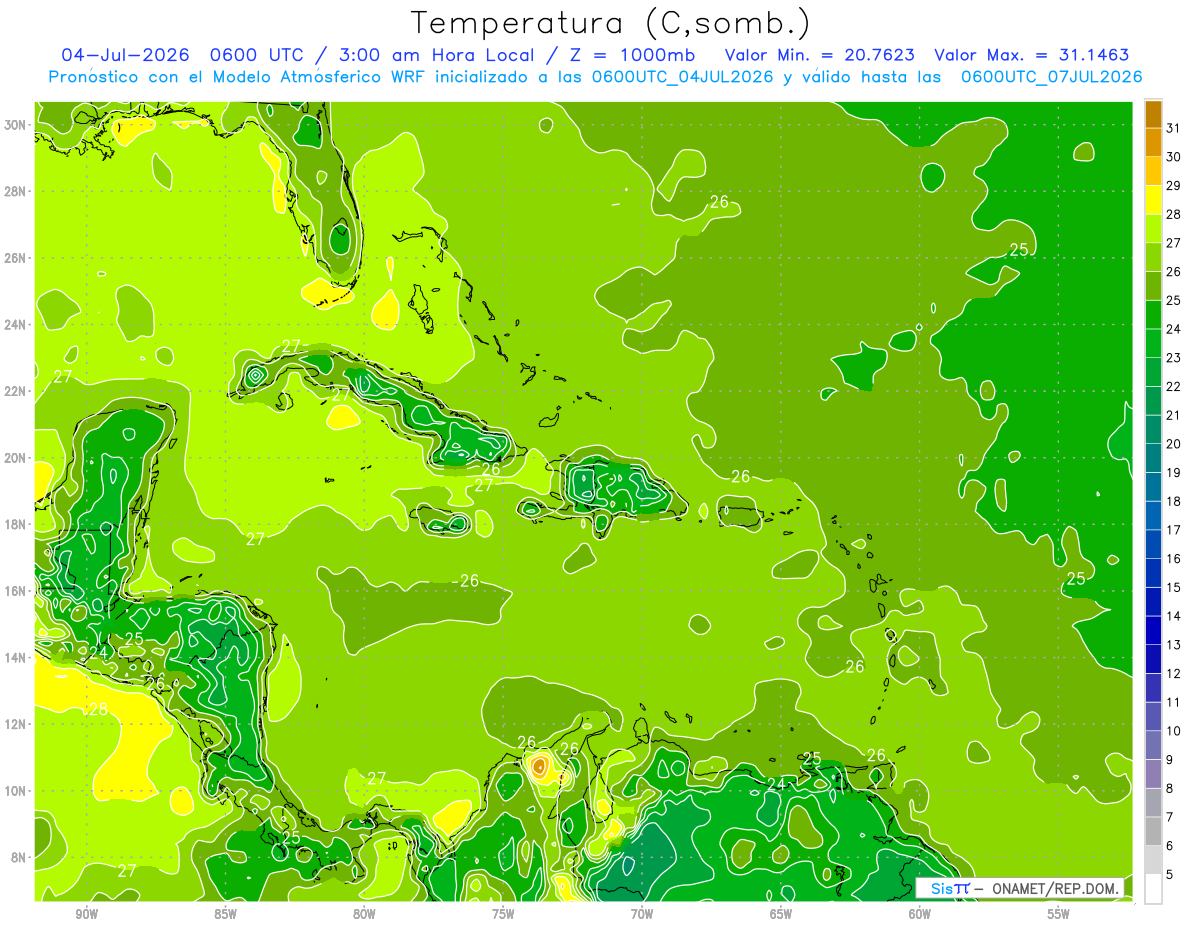Click the '24N' latitude axis label

15,325
